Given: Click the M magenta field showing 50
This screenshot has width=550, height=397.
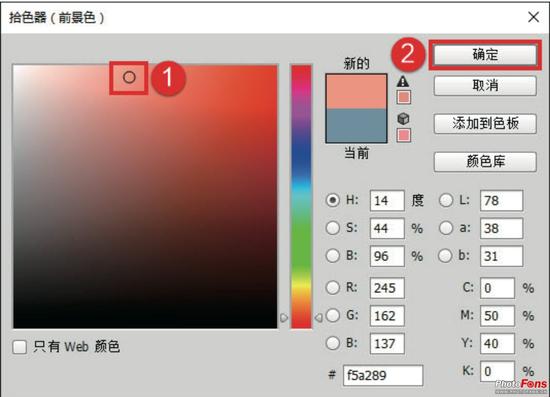Looking at the screenshot, I should 497,316.
